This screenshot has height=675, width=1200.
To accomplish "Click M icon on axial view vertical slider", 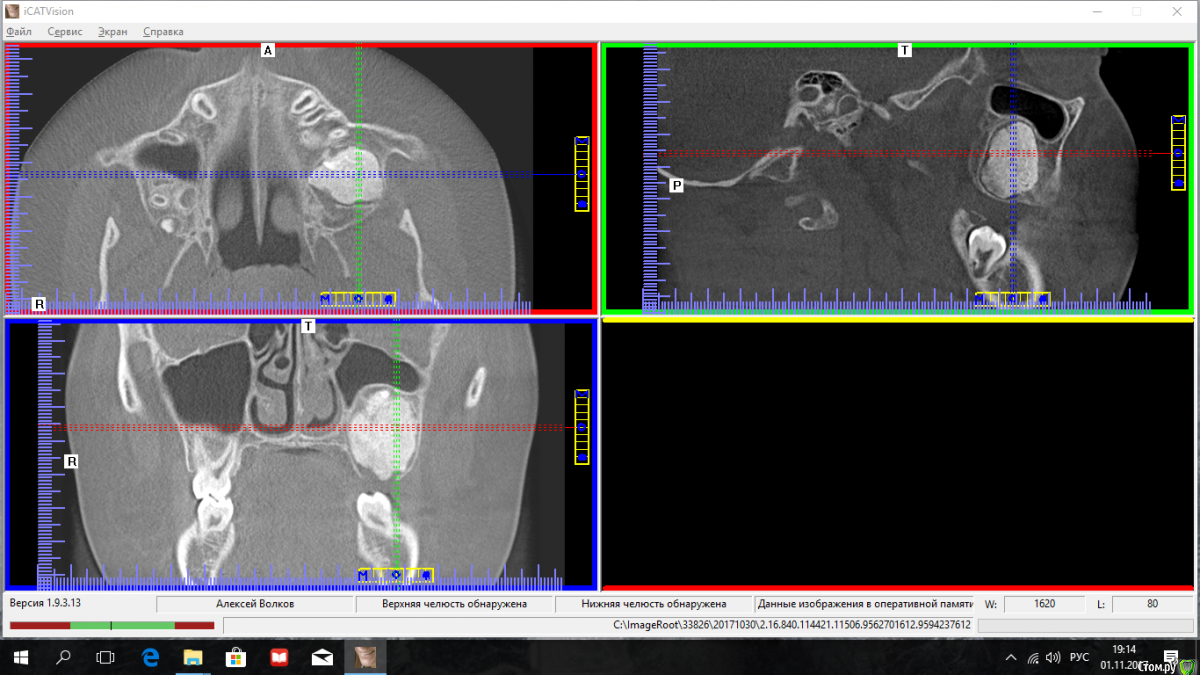I will point(582,143).
